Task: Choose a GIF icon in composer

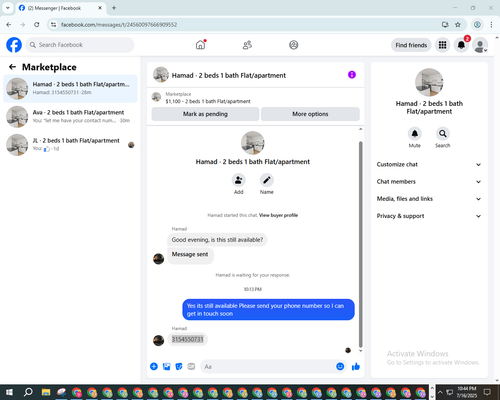Action: 191,367
